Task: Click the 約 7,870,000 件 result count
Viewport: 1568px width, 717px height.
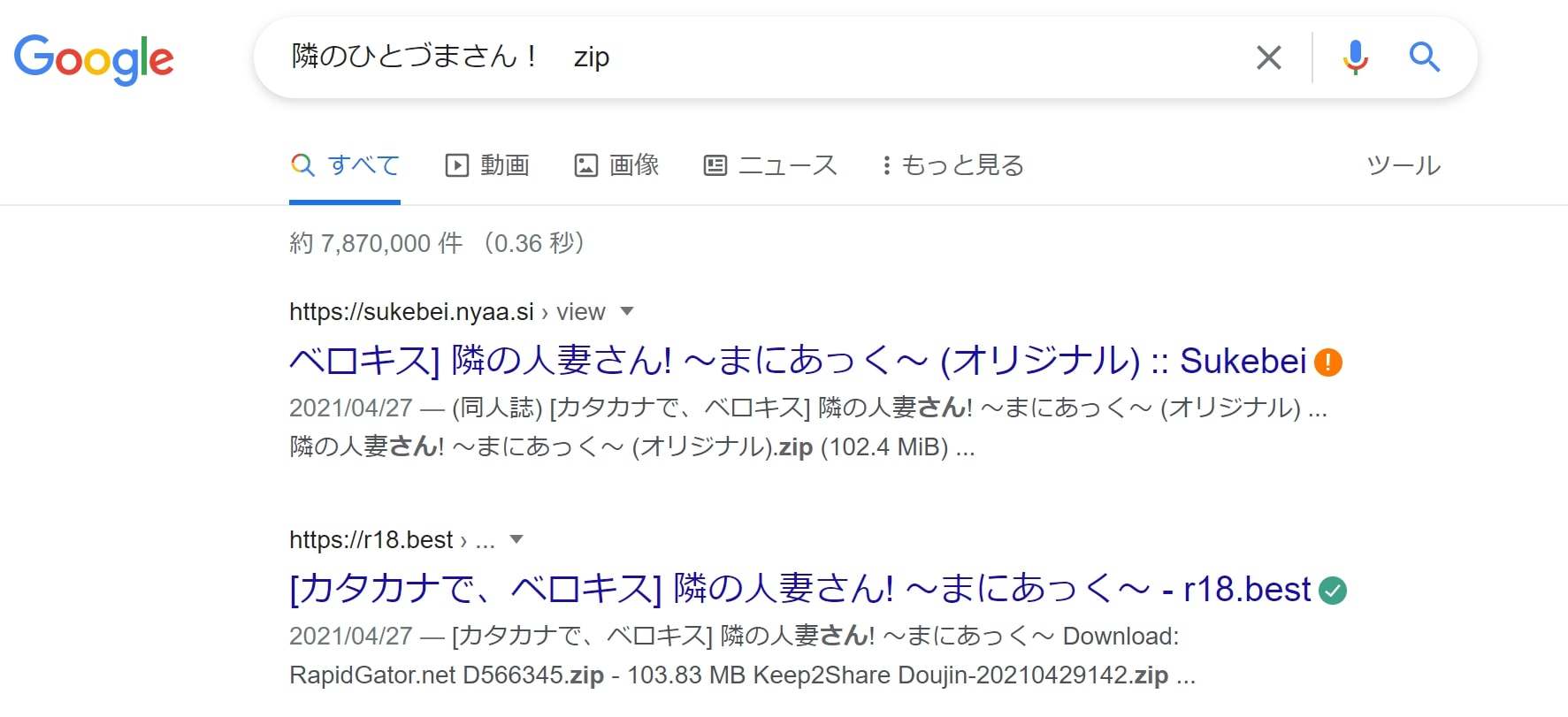Action: (376, 243)
